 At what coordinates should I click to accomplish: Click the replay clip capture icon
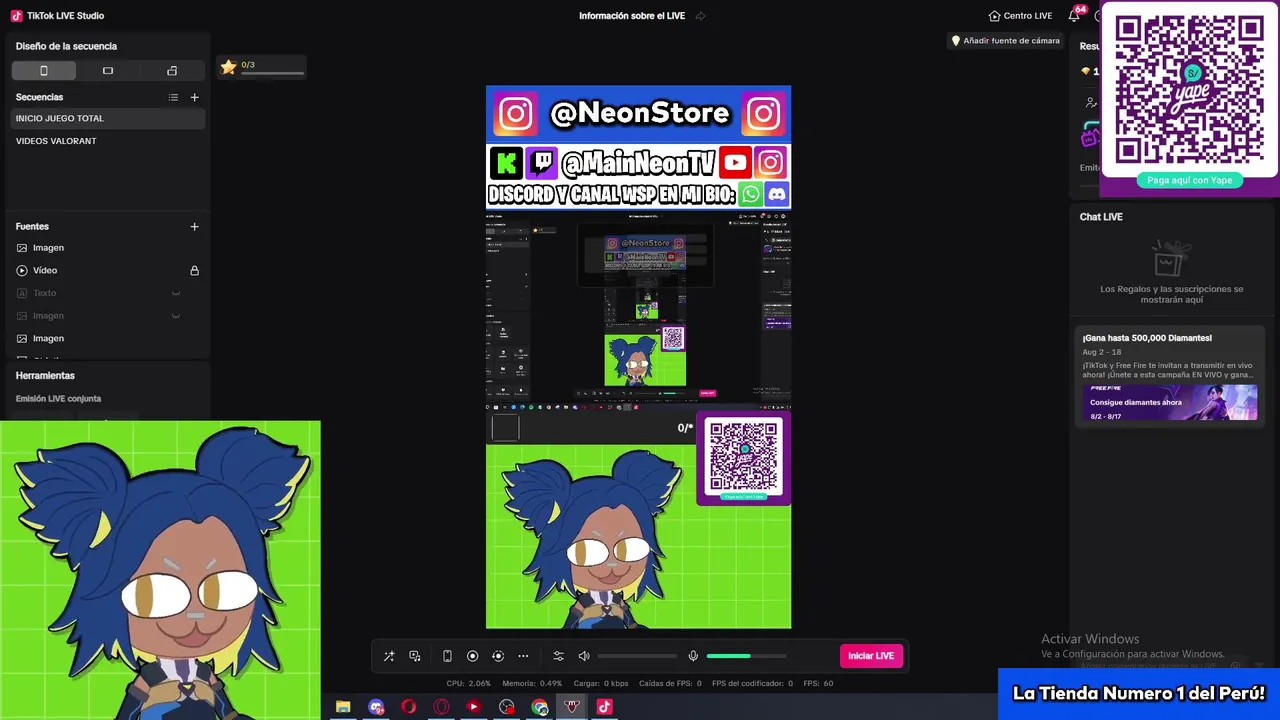(x=498, y=656)
